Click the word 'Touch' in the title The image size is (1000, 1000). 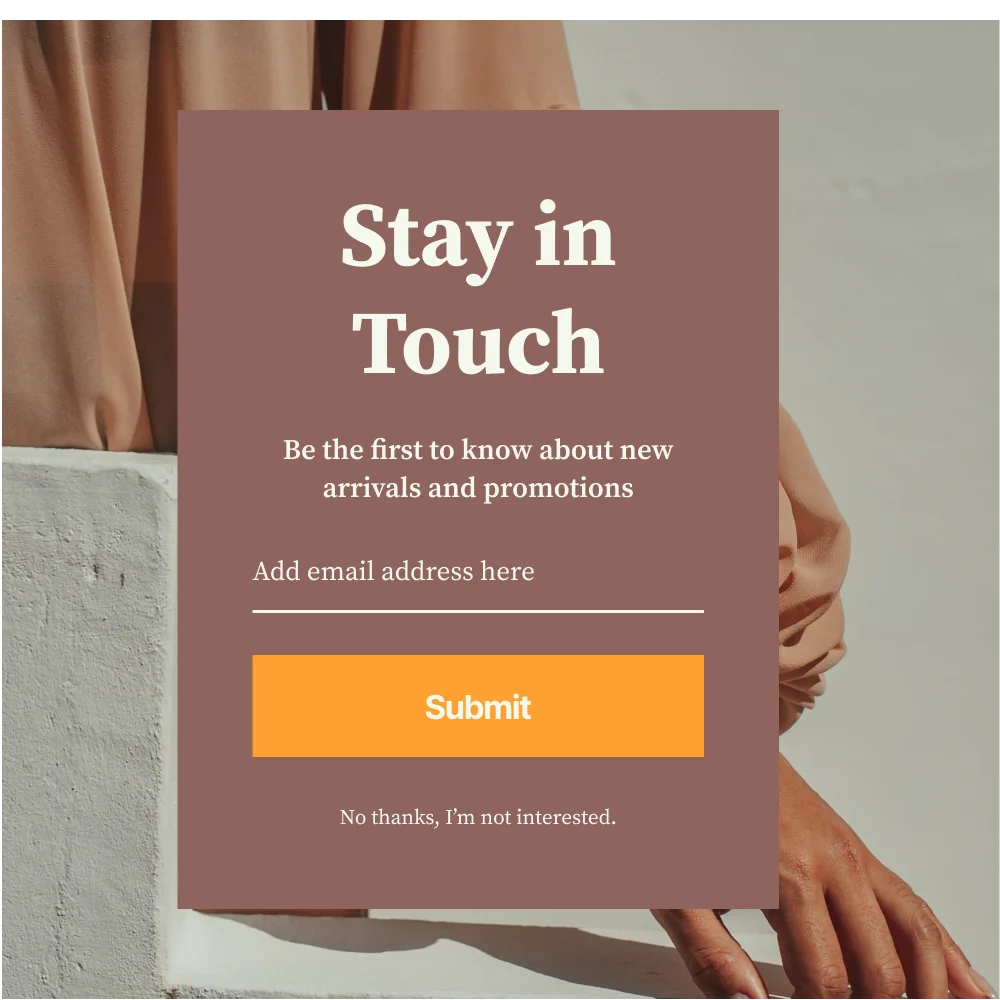click(x=478, y=342)
